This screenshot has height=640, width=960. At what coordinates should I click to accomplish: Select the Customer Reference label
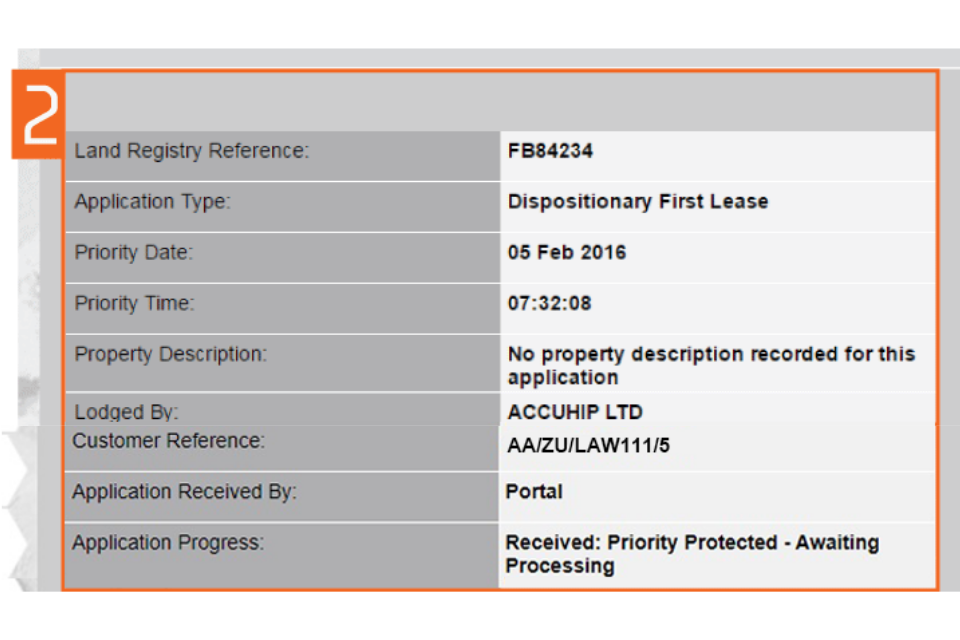tap(168, 441)
